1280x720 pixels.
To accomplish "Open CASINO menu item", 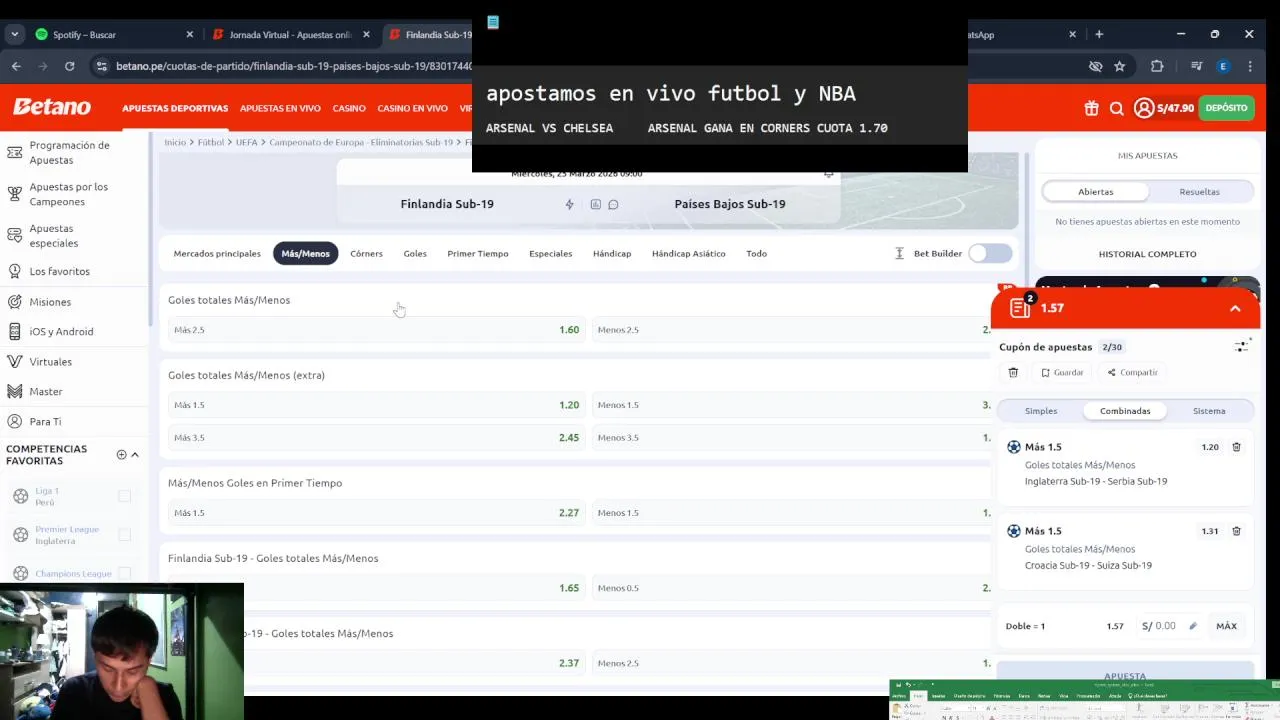I will tap(349, 108).
